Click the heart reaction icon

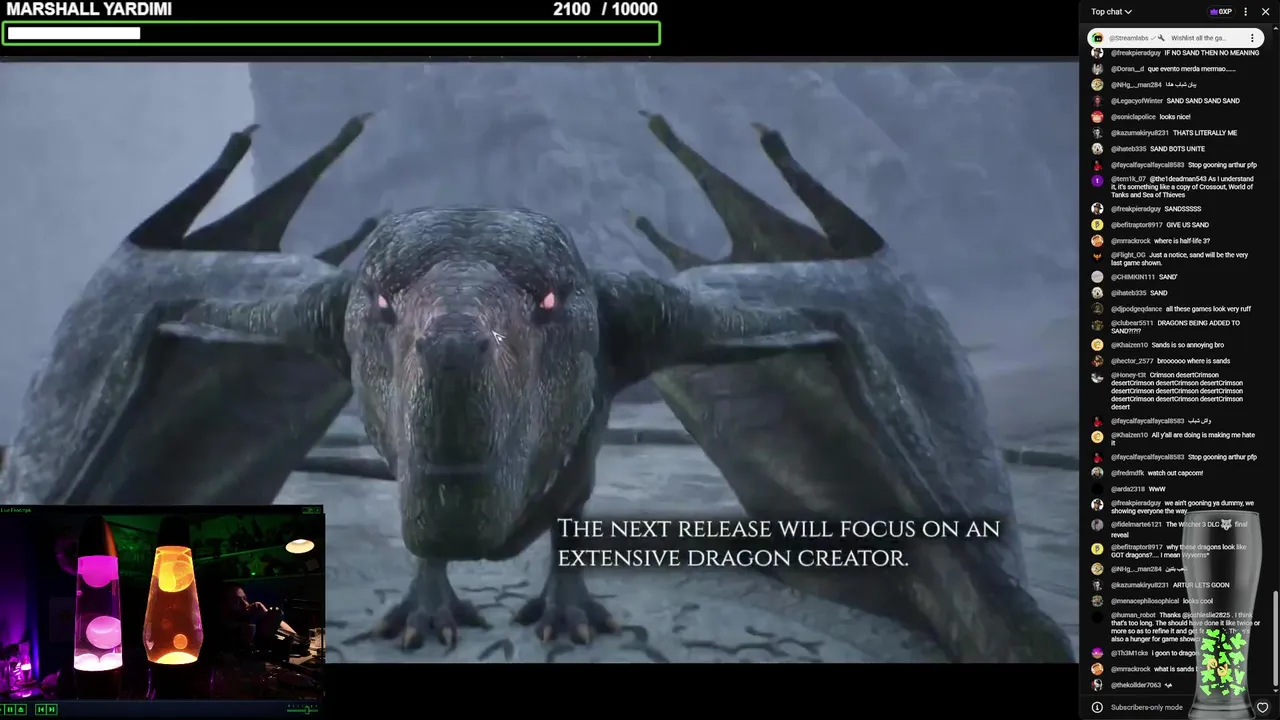click(1262, 707)
